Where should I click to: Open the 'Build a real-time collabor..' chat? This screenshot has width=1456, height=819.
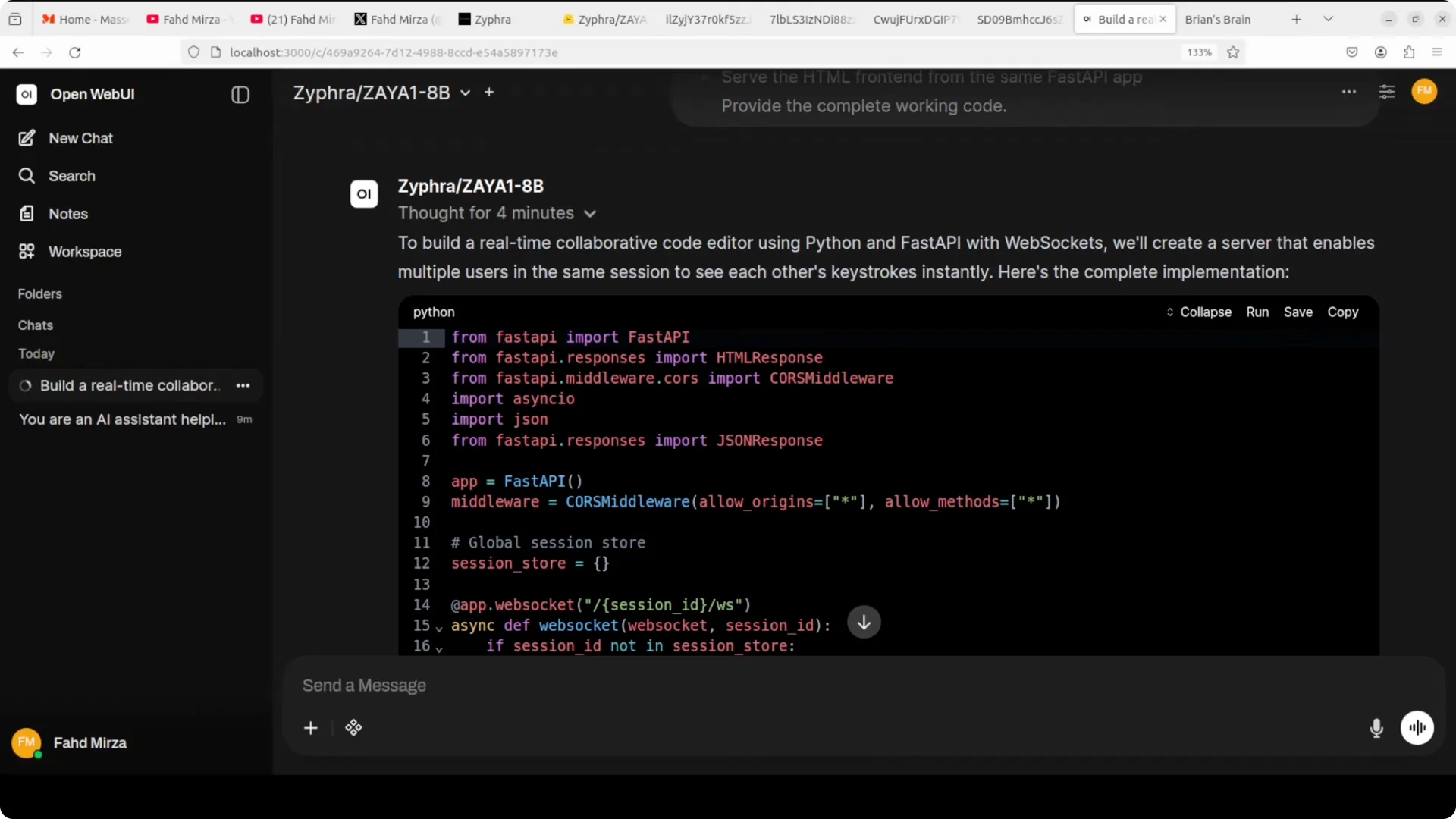pos(129,385)
